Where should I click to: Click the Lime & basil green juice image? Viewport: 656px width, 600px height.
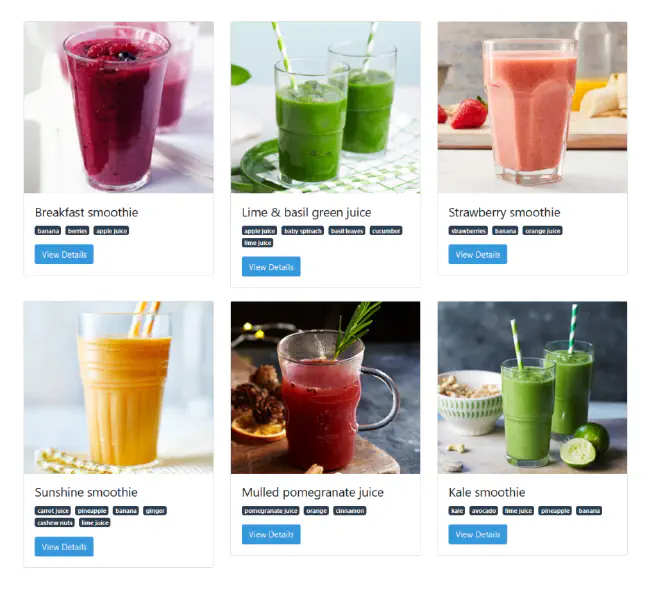[x=325, y=108]
